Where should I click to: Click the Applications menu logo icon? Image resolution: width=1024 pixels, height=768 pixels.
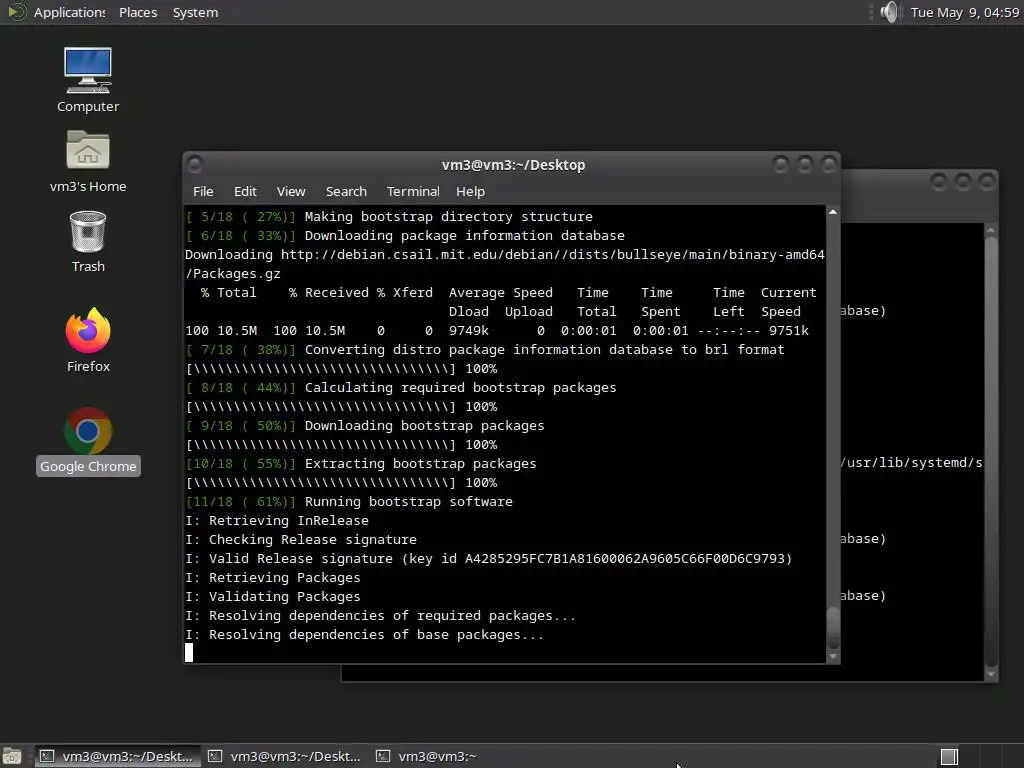[16, 12]
